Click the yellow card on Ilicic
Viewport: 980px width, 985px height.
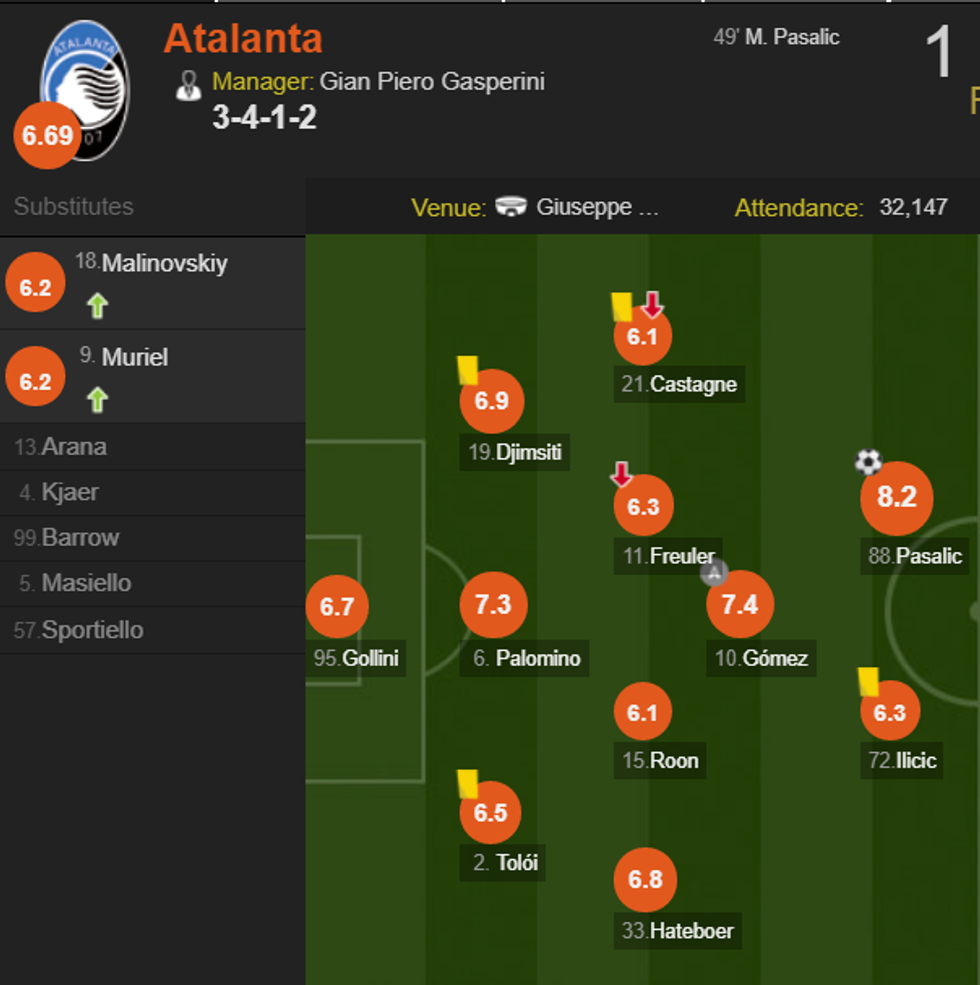click(868, 682)
